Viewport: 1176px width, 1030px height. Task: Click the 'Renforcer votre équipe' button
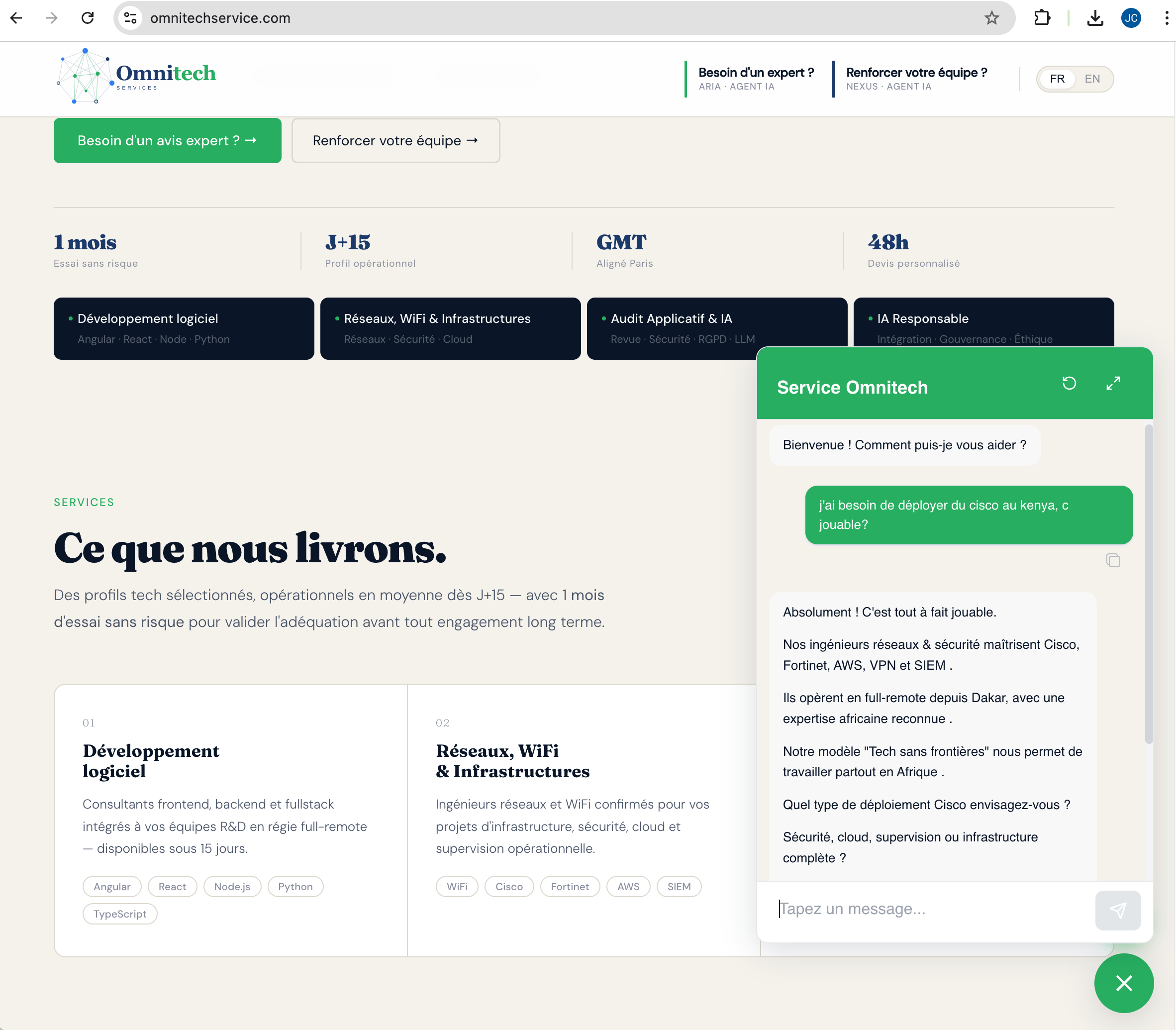394,140
